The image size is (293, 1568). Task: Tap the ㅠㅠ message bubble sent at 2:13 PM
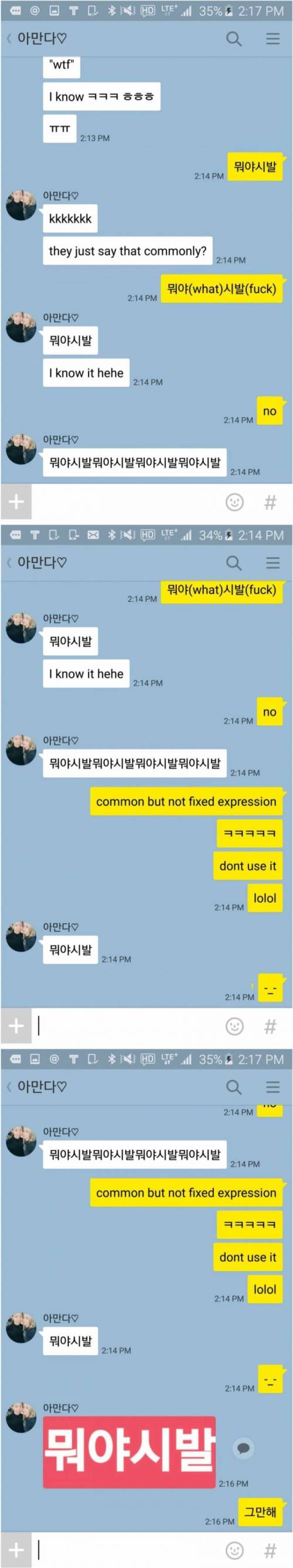click(x=60, y=128)
